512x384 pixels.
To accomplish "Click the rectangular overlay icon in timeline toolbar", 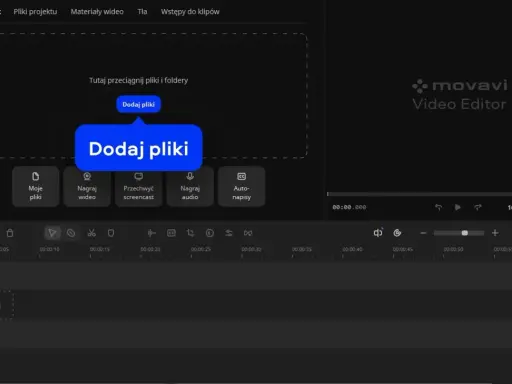I will (171, 233).
